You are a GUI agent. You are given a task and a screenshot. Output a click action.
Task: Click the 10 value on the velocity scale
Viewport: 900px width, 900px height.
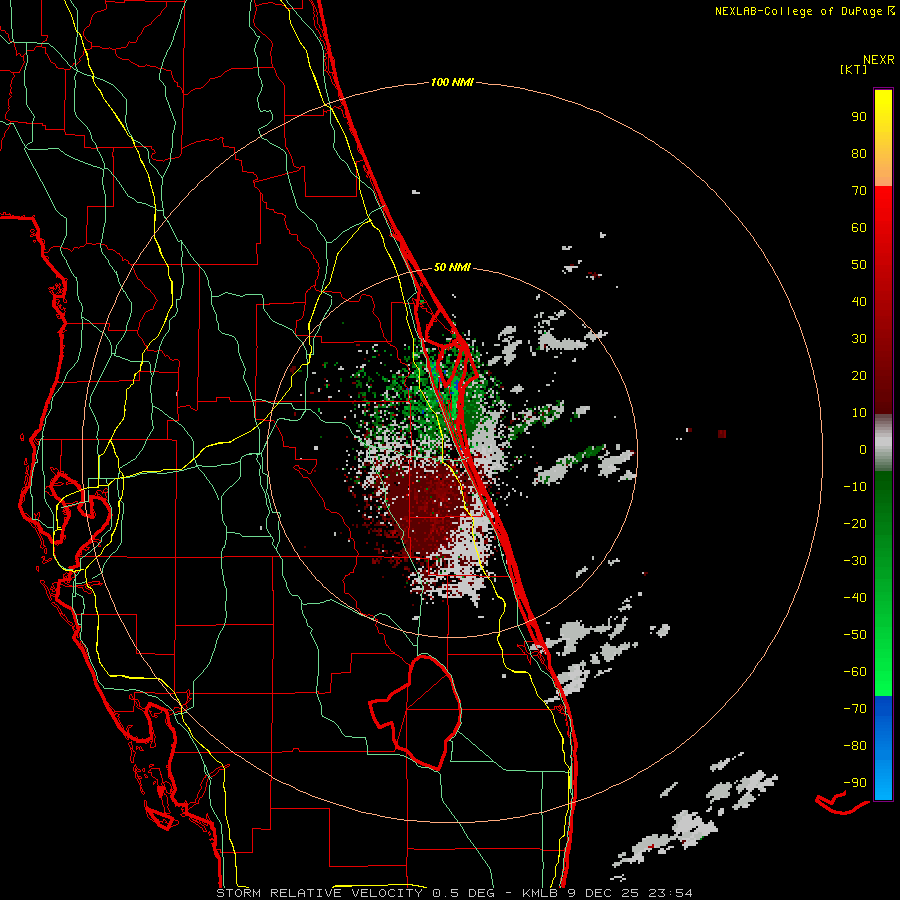(859, 413)
